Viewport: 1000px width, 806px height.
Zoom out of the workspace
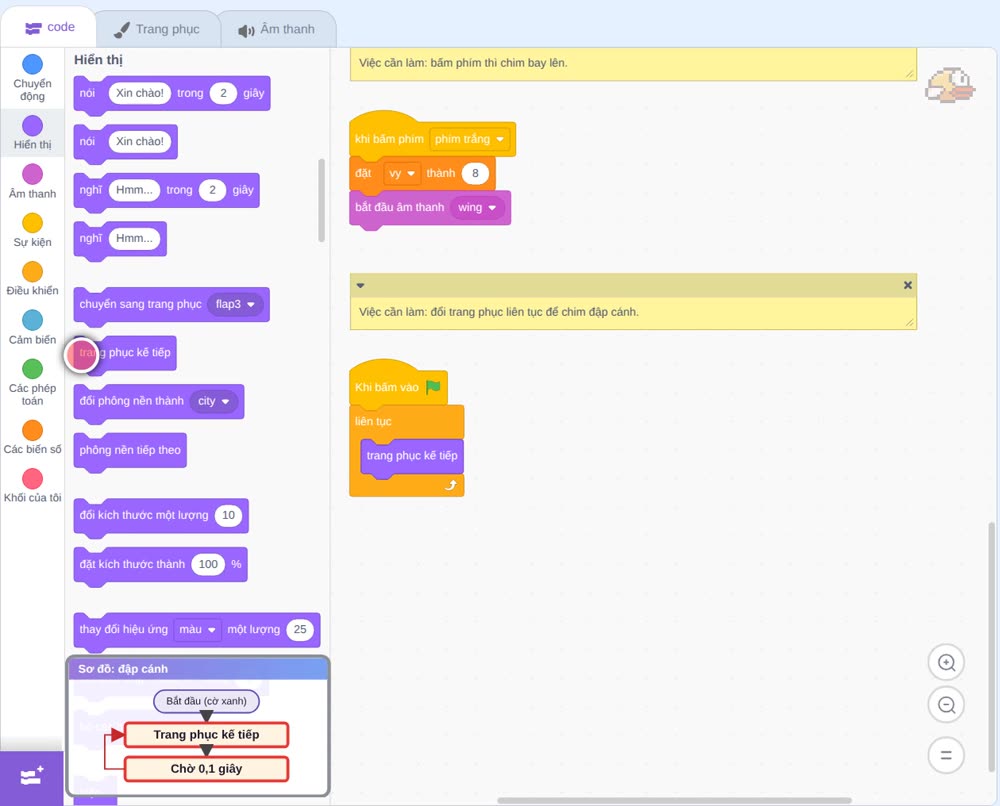click(946, 705)
